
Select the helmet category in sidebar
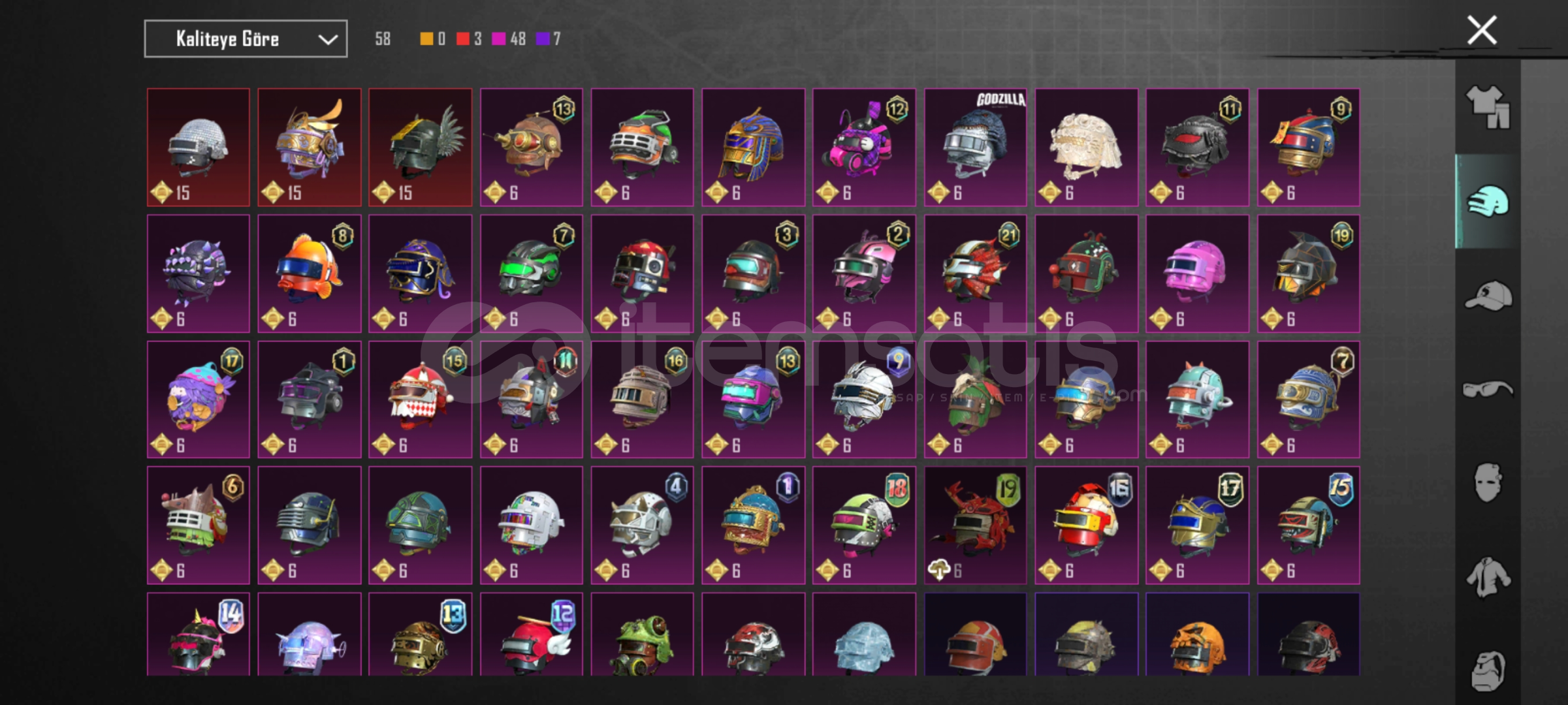1488,201
